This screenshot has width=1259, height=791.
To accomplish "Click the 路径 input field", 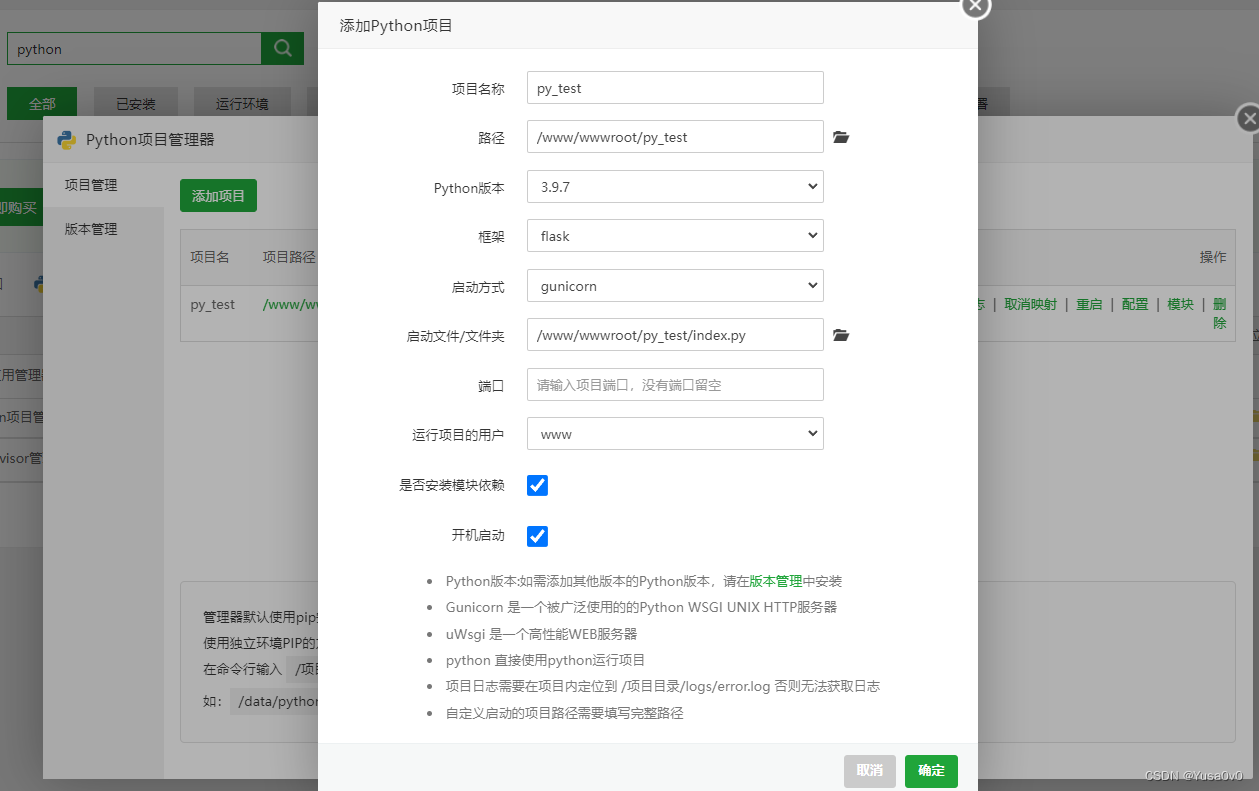I will coord(675,137).
